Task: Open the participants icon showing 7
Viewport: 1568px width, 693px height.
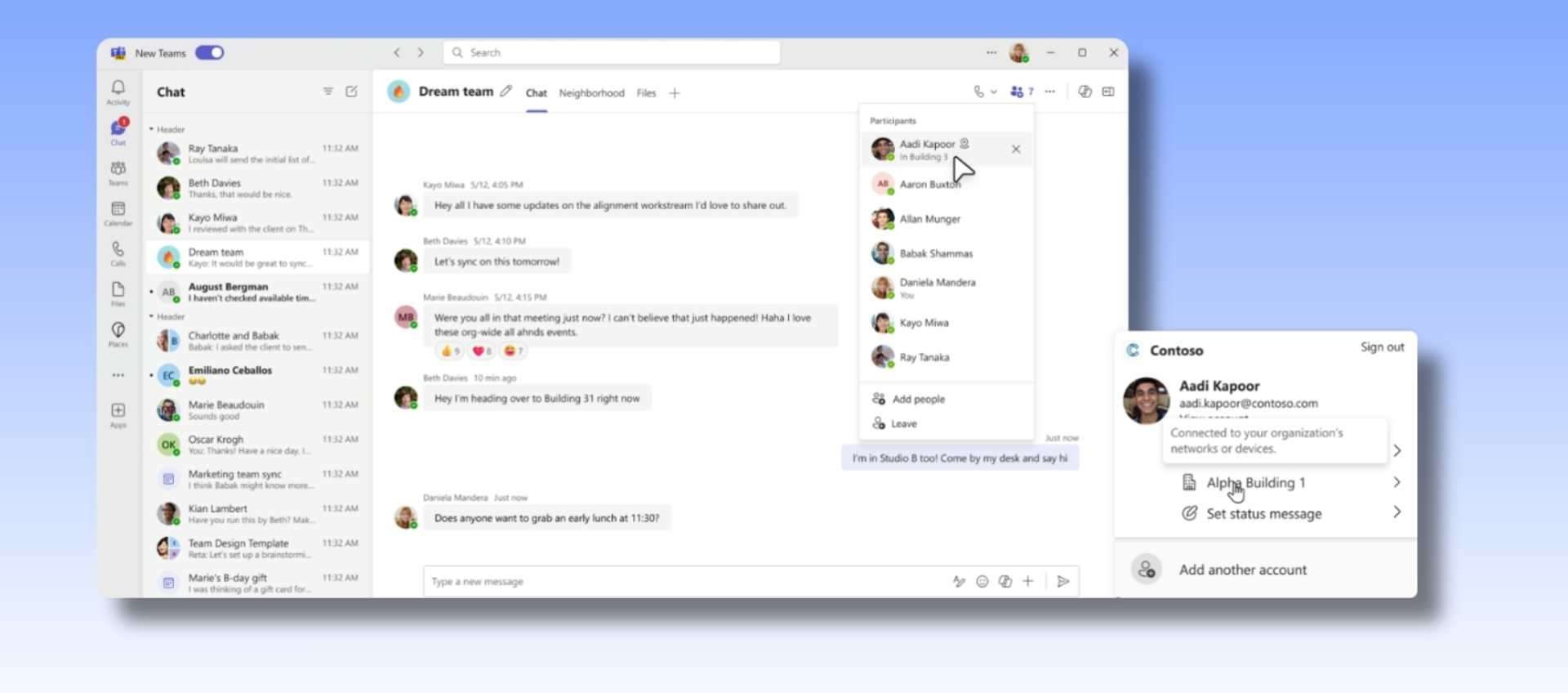Action: pyautogui.click(x=1022, y=92)
